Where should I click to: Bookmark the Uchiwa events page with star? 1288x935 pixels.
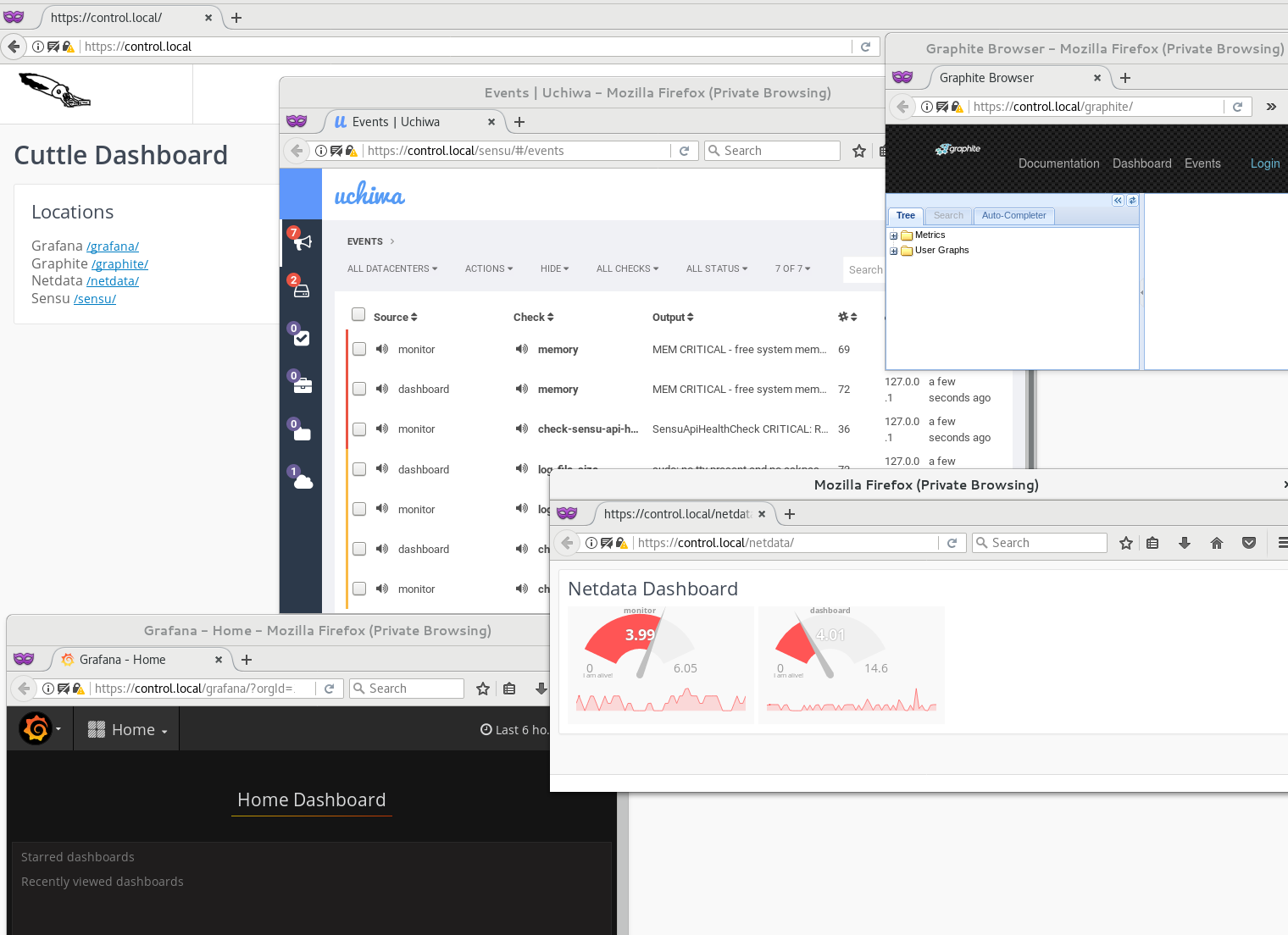point(859,151)
